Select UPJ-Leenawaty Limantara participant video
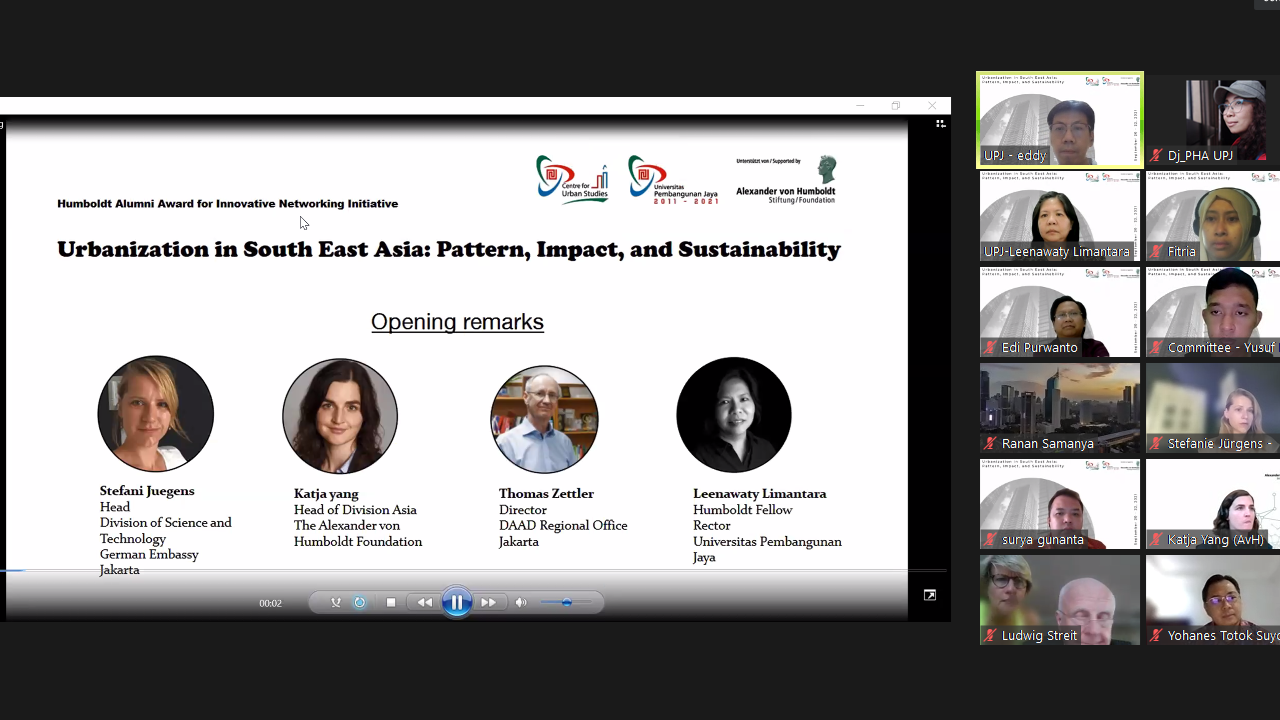This screenshot has height=720, width=1280. click(1060, 215)
